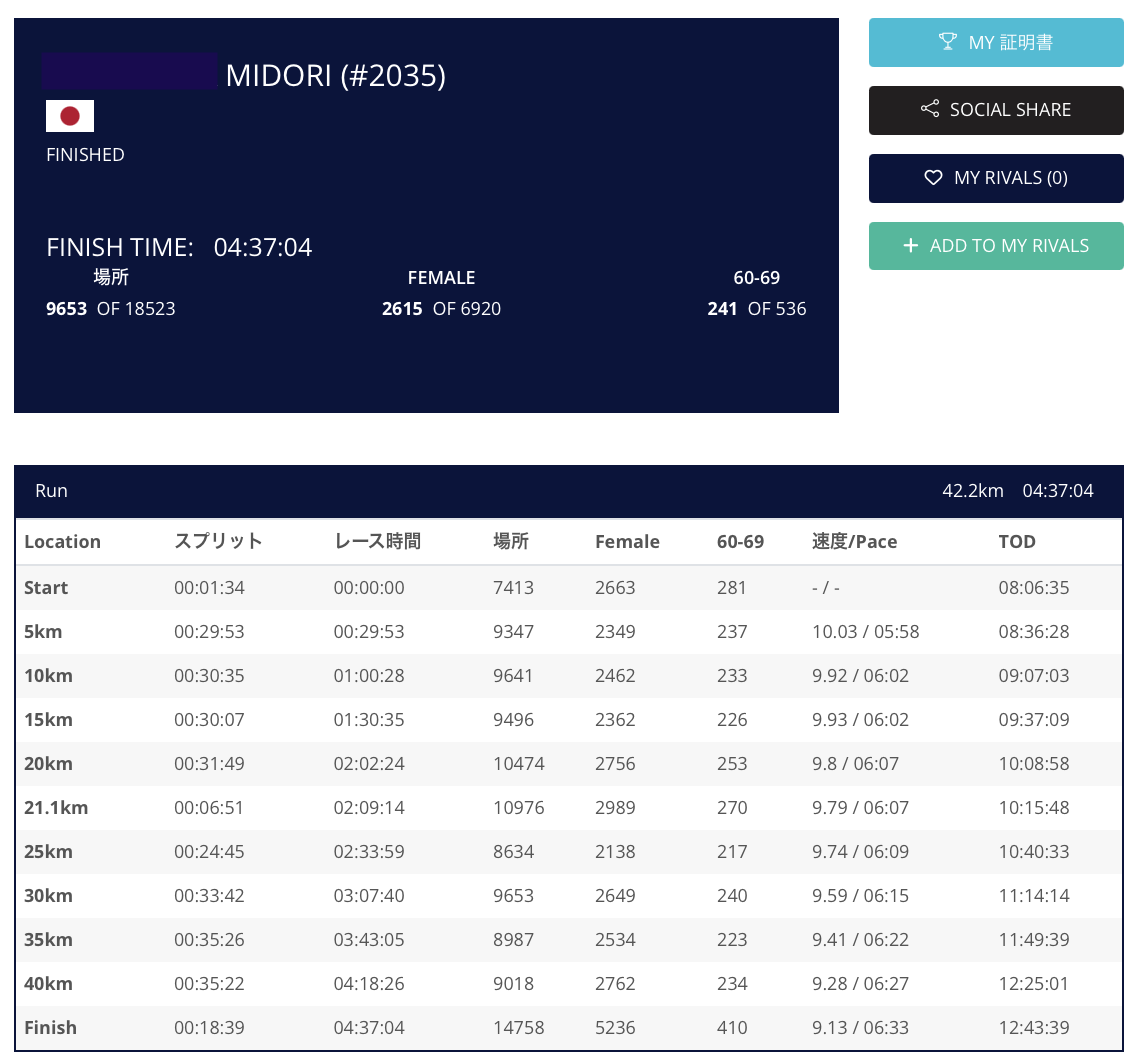The image size is (1138, 1064).
Task: Select the 15km row label
Action: pos(49,720)
